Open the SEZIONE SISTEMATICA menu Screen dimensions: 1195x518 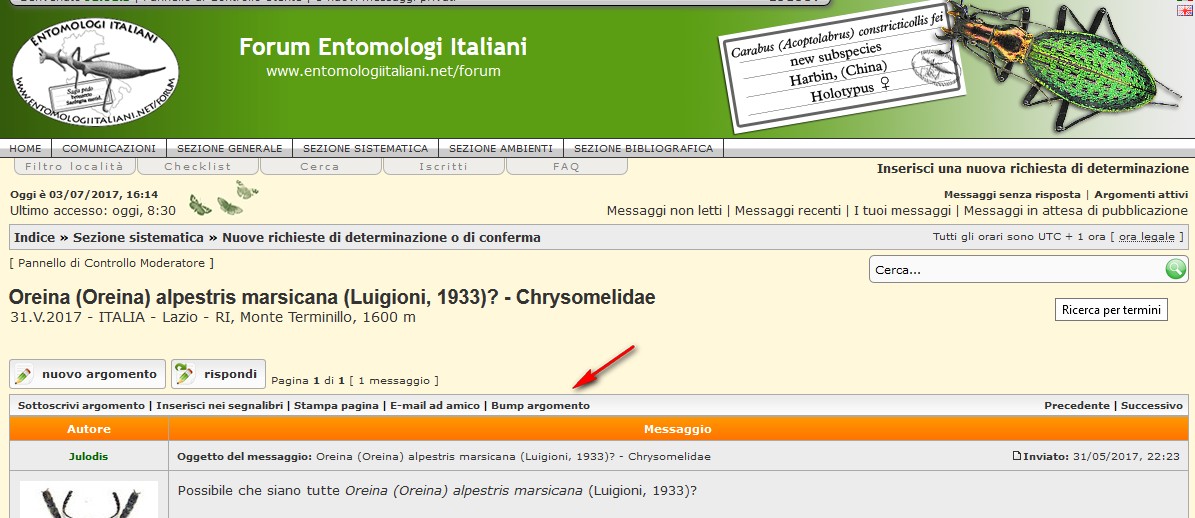(365, 148)
